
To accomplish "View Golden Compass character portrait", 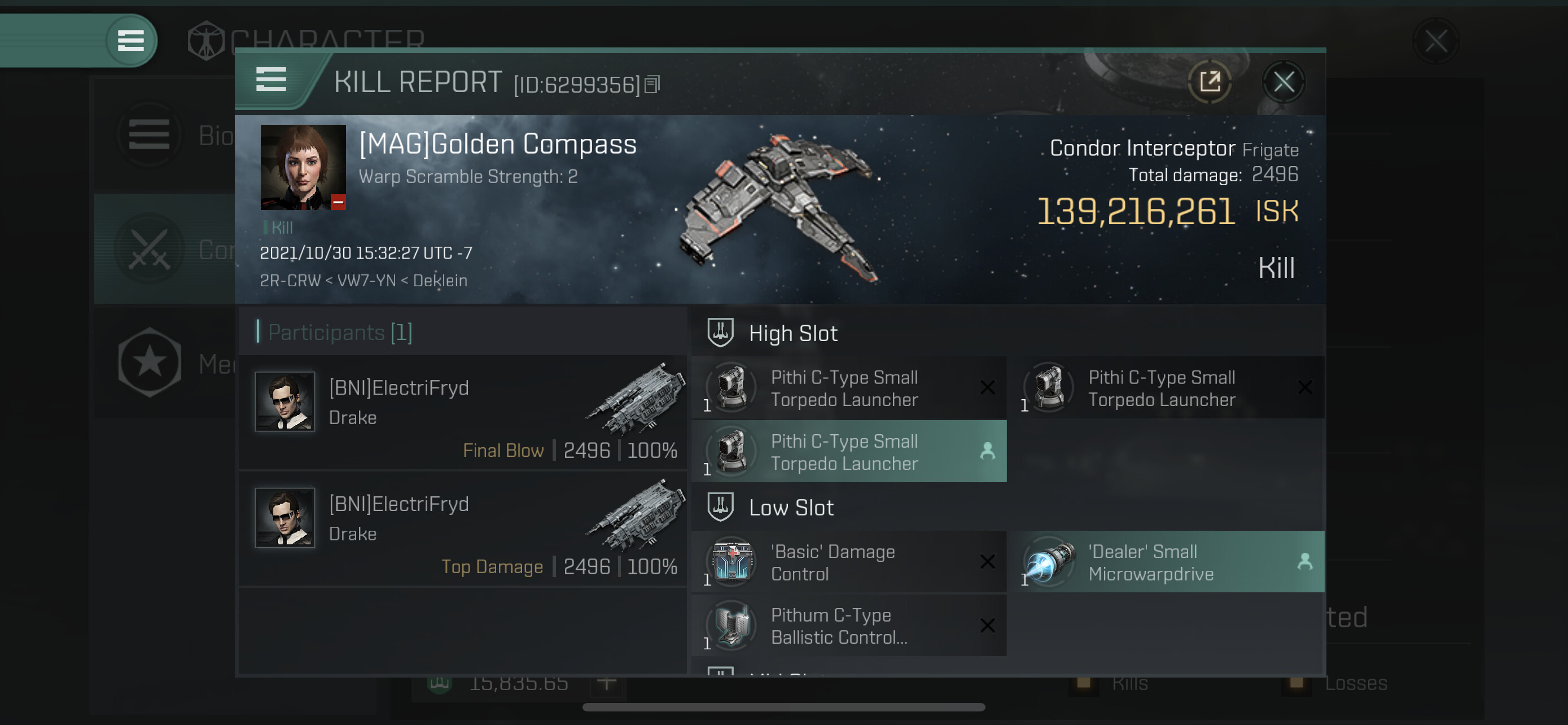I will coord(303,167).
